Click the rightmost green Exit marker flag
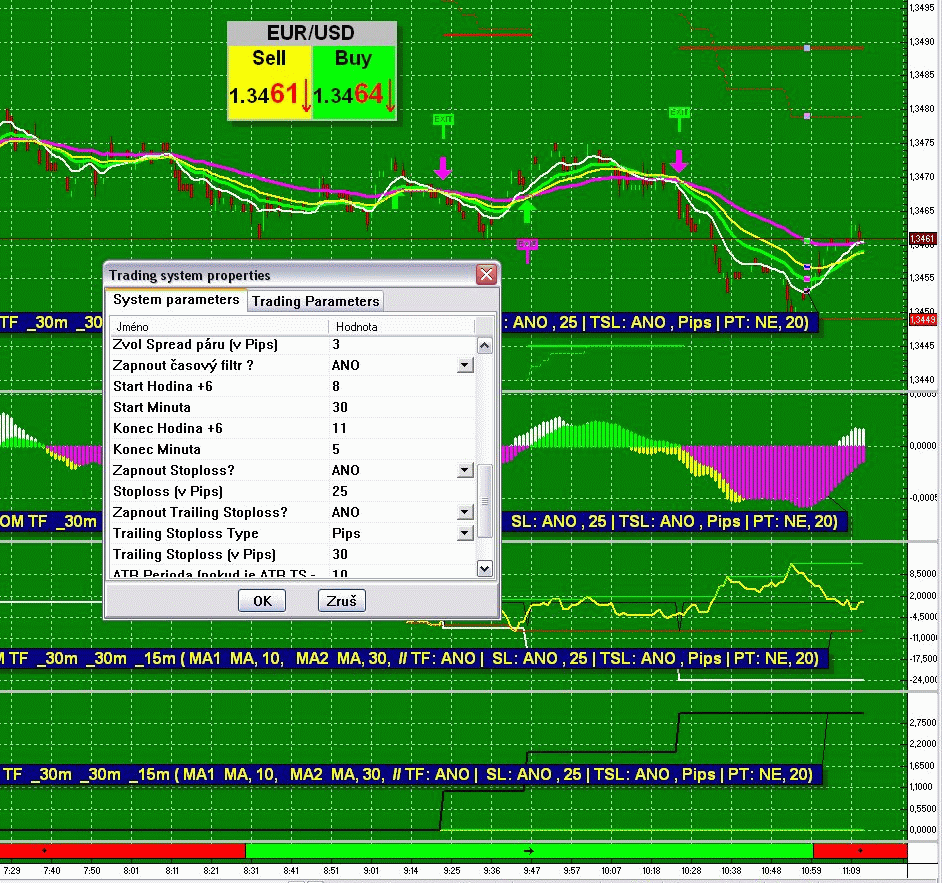 click(x=679, y=113)
